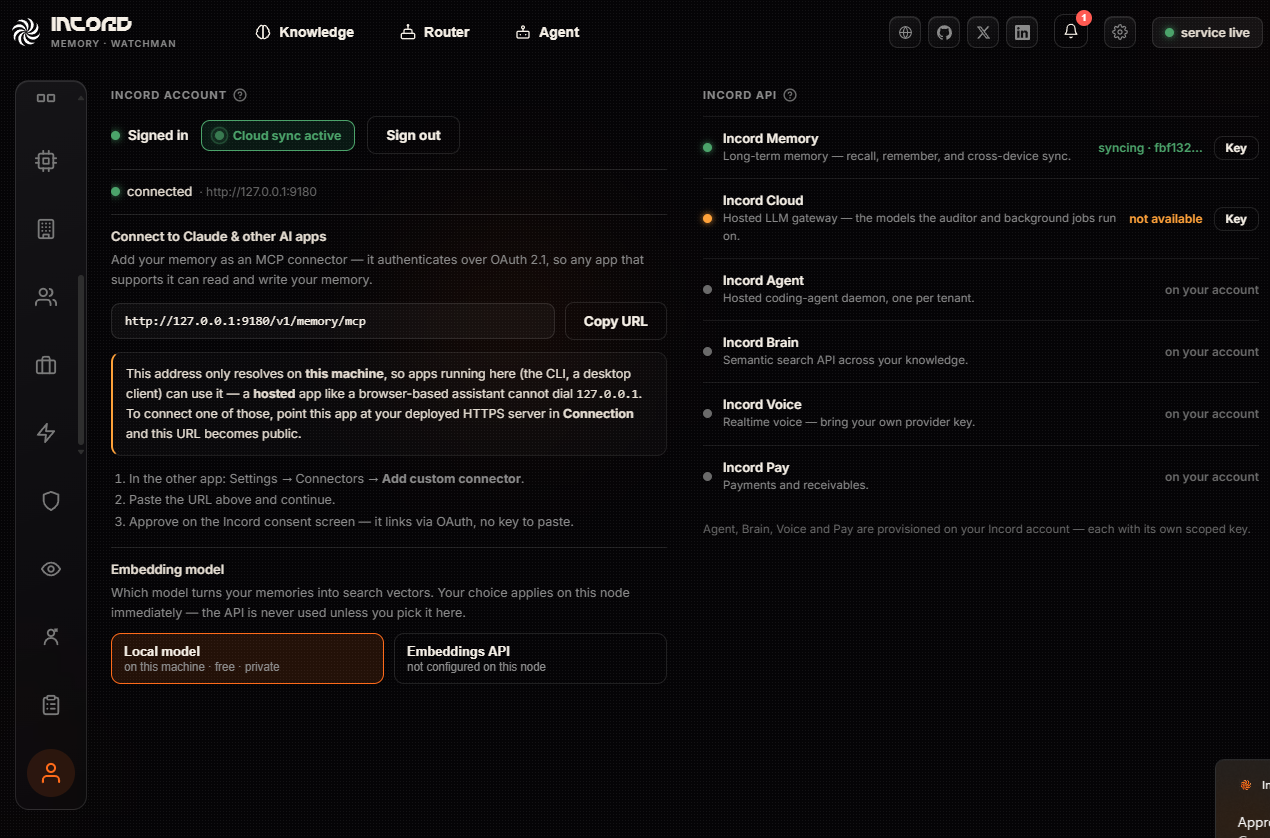Click the http://127.0.0.1:9180 address text
The image size is (1270, 838).
[x=261, y=192]
